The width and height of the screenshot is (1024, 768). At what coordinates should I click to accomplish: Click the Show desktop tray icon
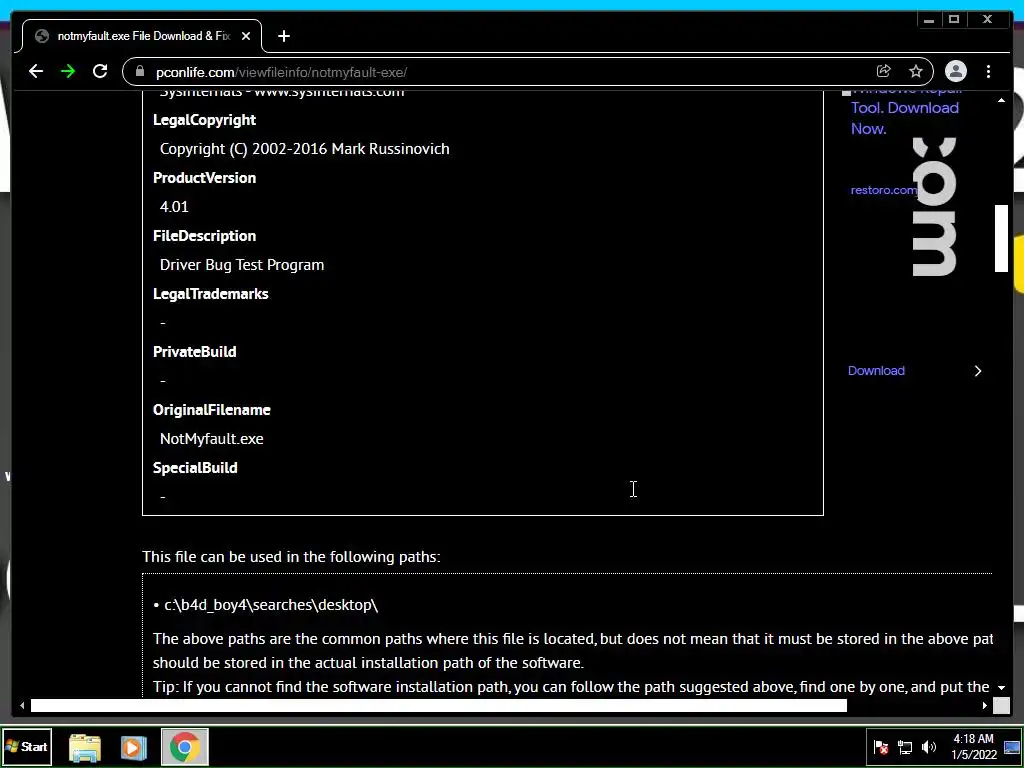(x=1012, y=747)
